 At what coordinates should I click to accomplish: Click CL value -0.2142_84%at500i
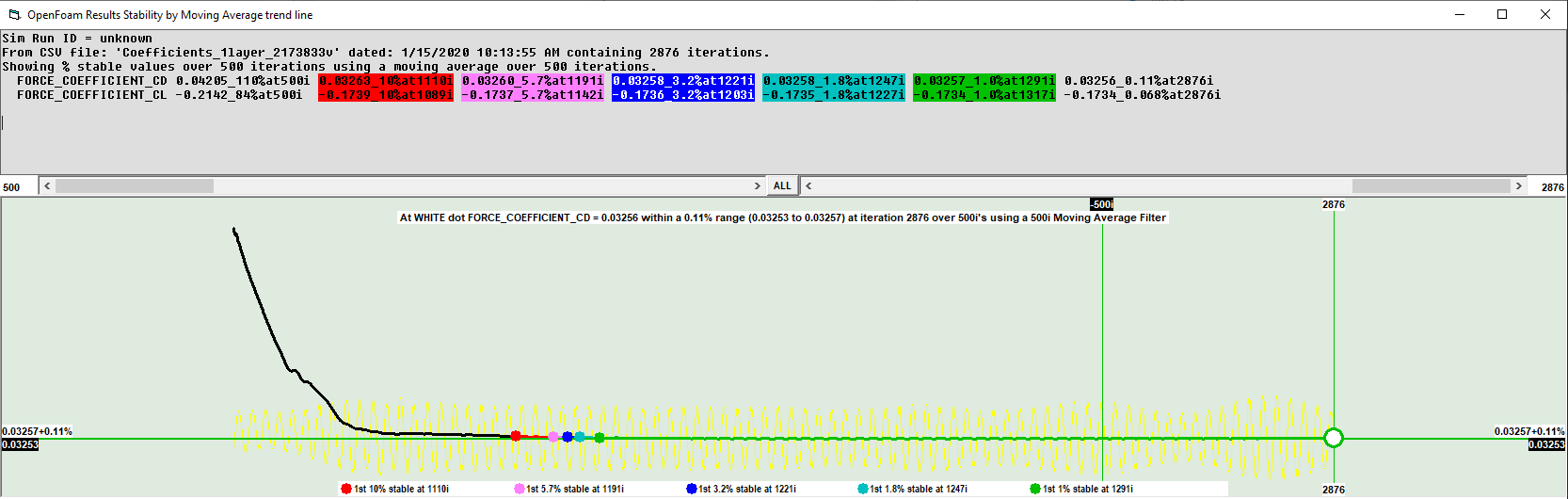pos(239,95)
